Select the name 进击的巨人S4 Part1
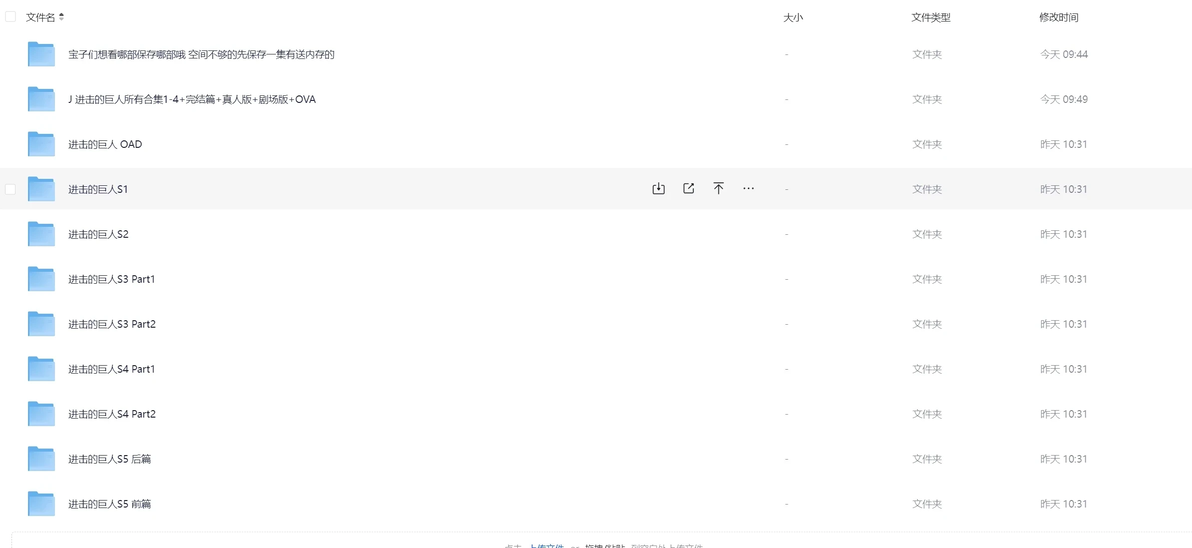1192x548 pixels. coord(112,369)
